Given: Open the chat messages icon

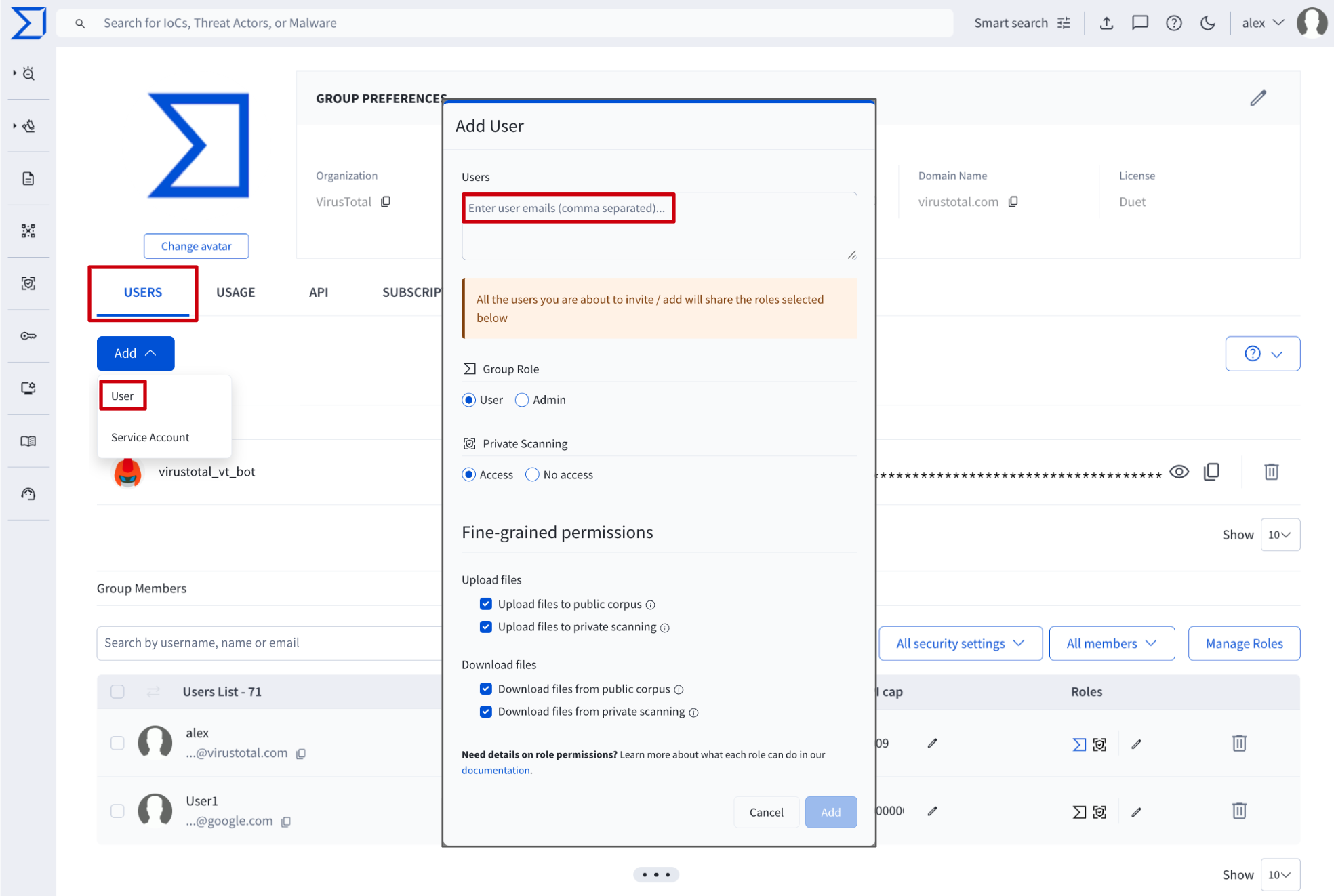Looking at the screenshot, I should pyautogui.click(x=1140, y=23).
